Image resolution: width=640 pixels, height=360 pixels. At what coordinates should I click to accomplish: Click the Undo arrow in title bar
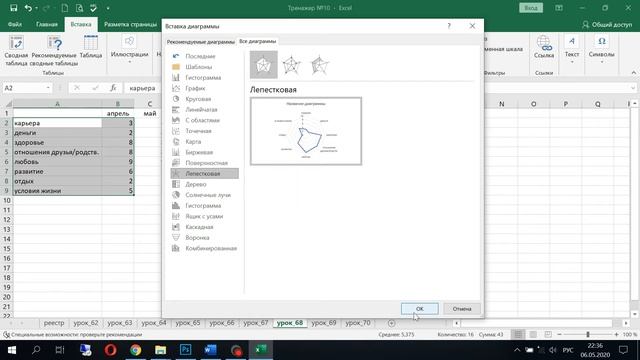coord(28,8)
